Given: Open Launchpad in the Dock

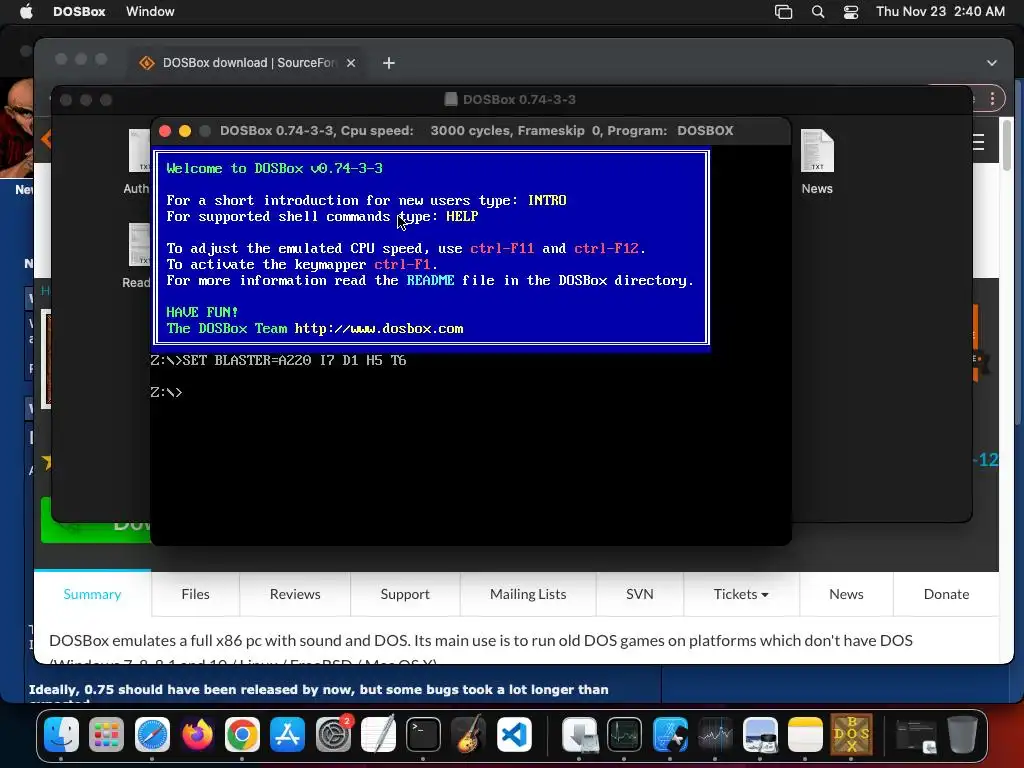Looking at the screenshot, I should (106, 734).
